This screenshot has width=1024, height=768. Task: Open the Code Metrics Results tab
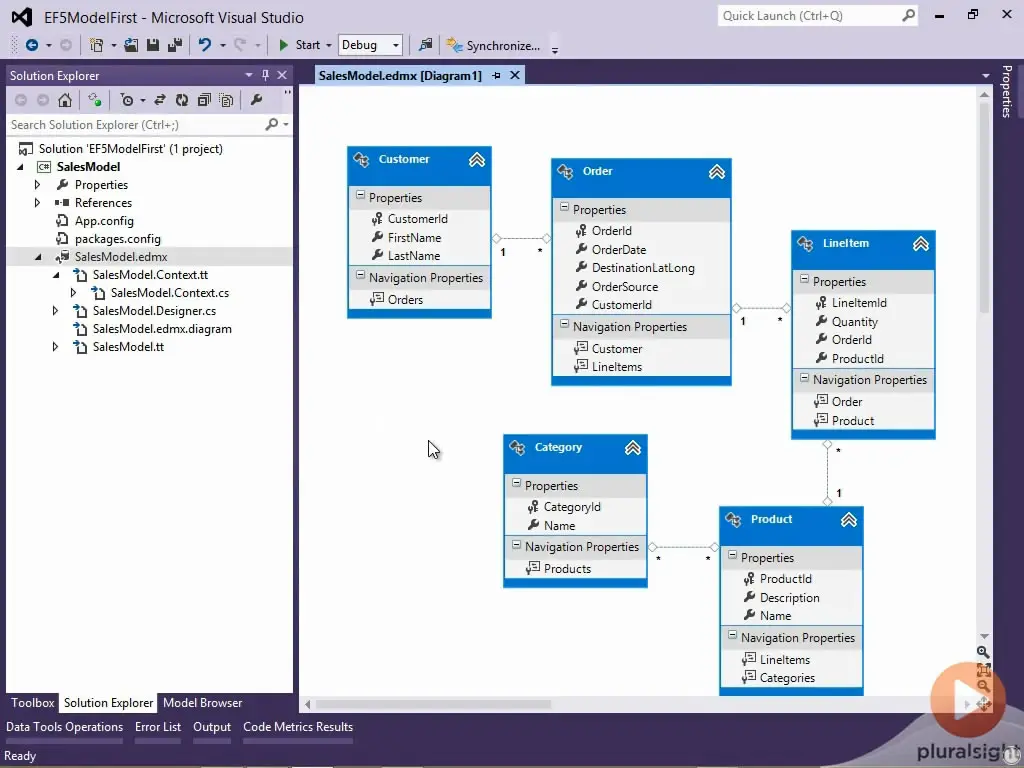click(x=298, y=727)
